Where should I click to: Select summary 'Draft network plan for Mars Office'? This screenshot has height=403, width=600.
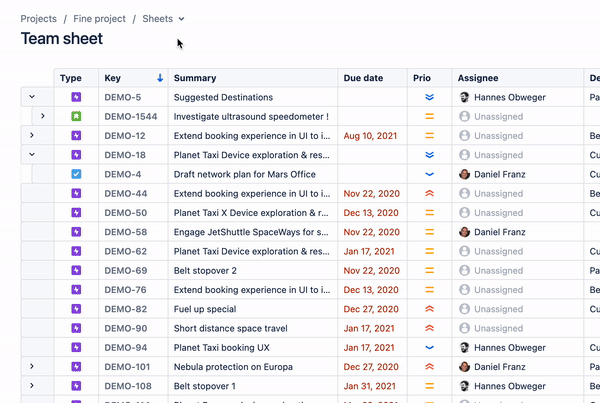pyautogui.click(x=245, y=174)
